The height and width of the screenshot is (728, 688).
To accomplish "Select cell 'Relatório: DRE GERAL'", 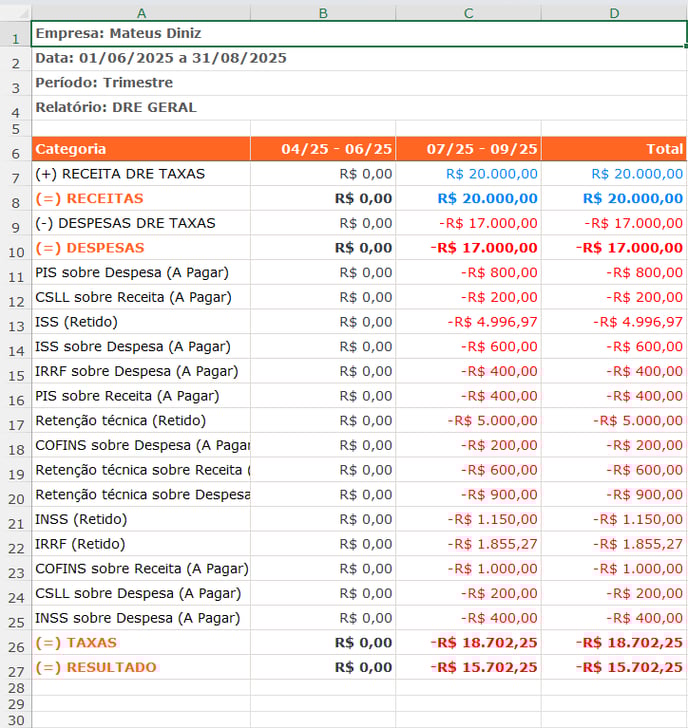I will click(359, 108).
